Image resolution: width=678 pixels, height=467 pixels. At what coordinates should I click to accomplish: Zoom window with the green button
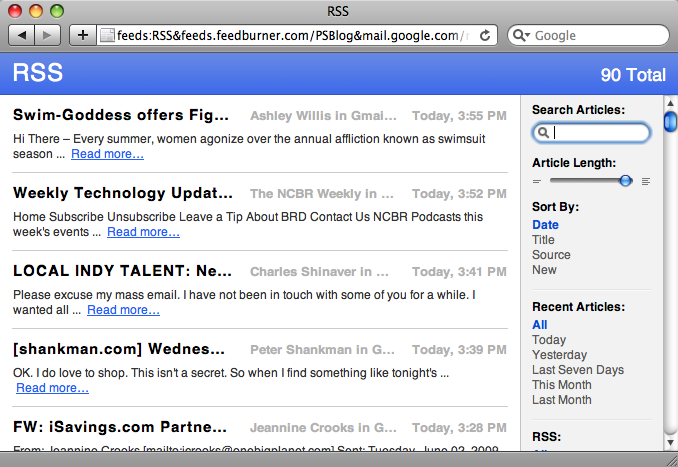click(x=57, y=11)
